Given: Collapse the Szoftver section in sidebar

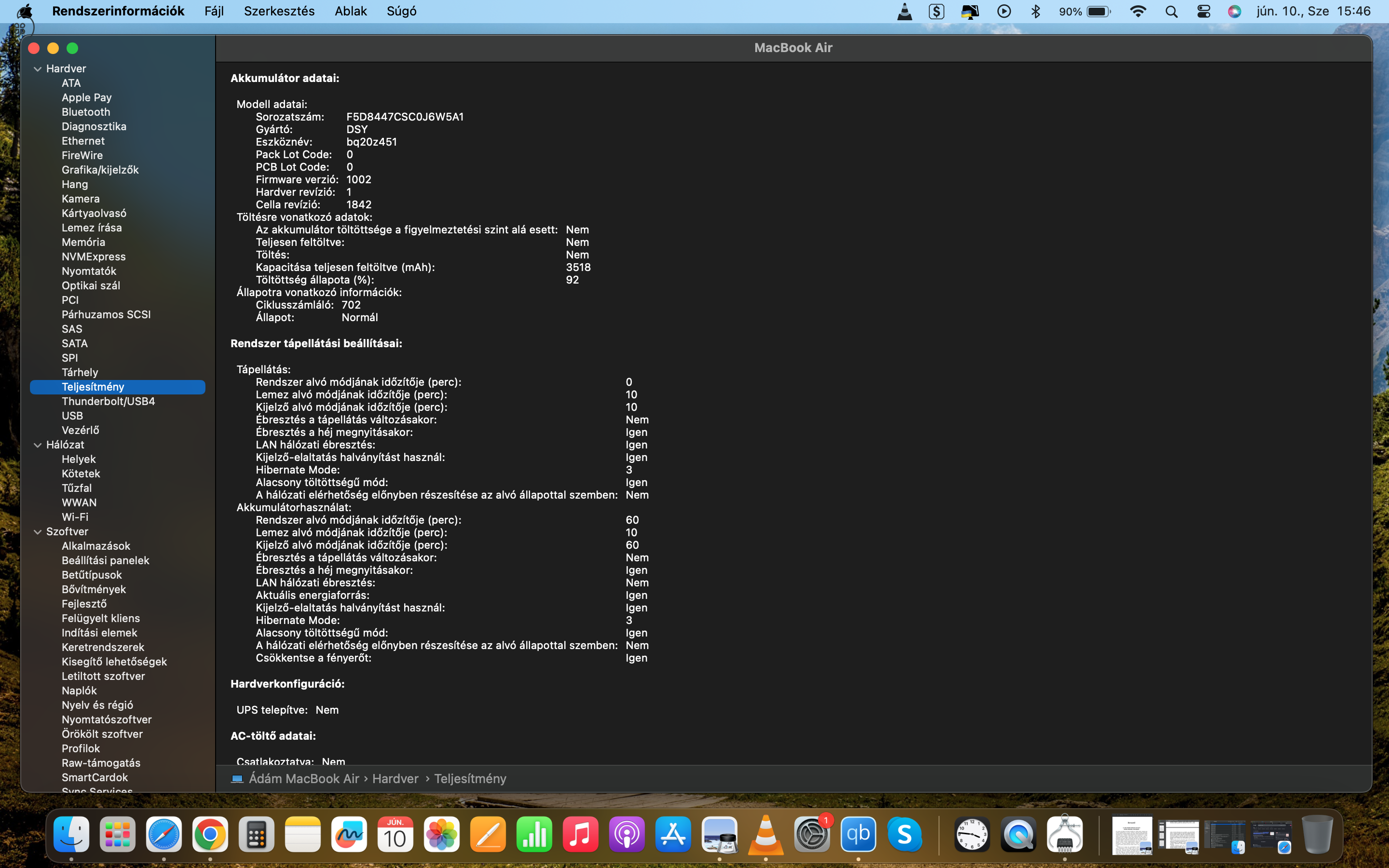Looking at the screenshot, I should tap(38, 532).
